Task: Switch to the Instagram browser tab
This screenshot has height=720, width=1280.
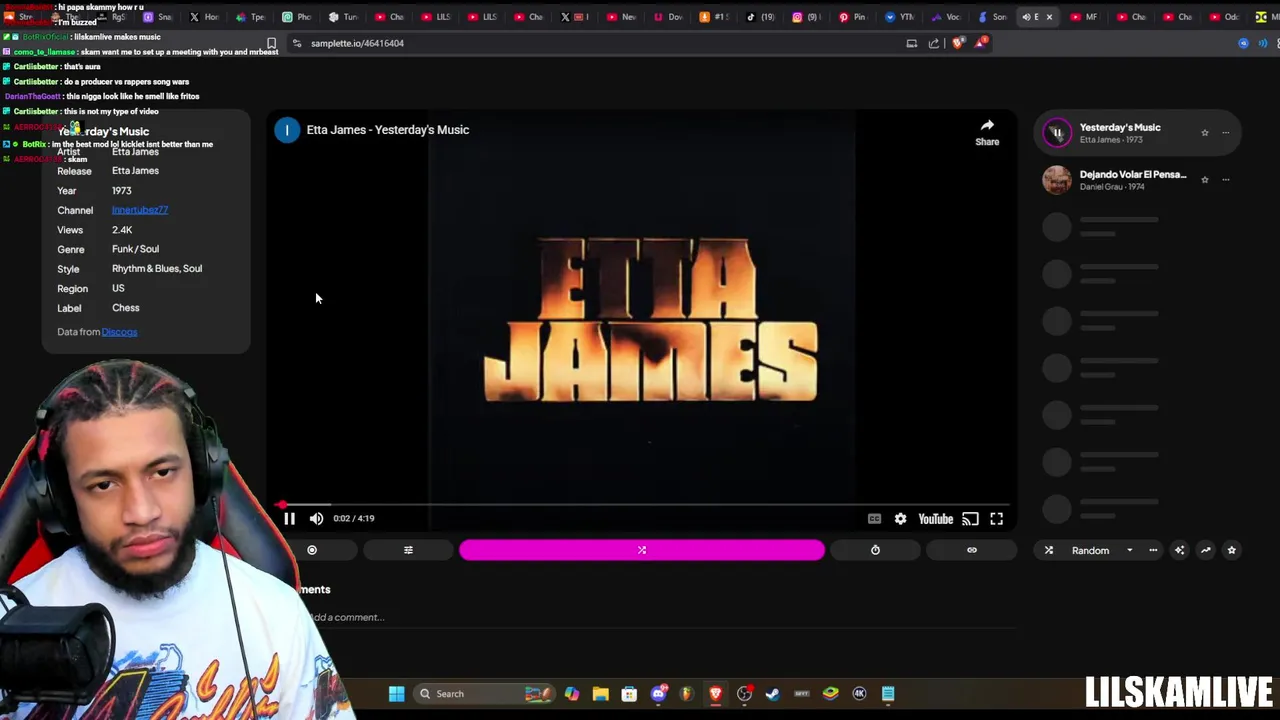Action: tap(806, 17)
